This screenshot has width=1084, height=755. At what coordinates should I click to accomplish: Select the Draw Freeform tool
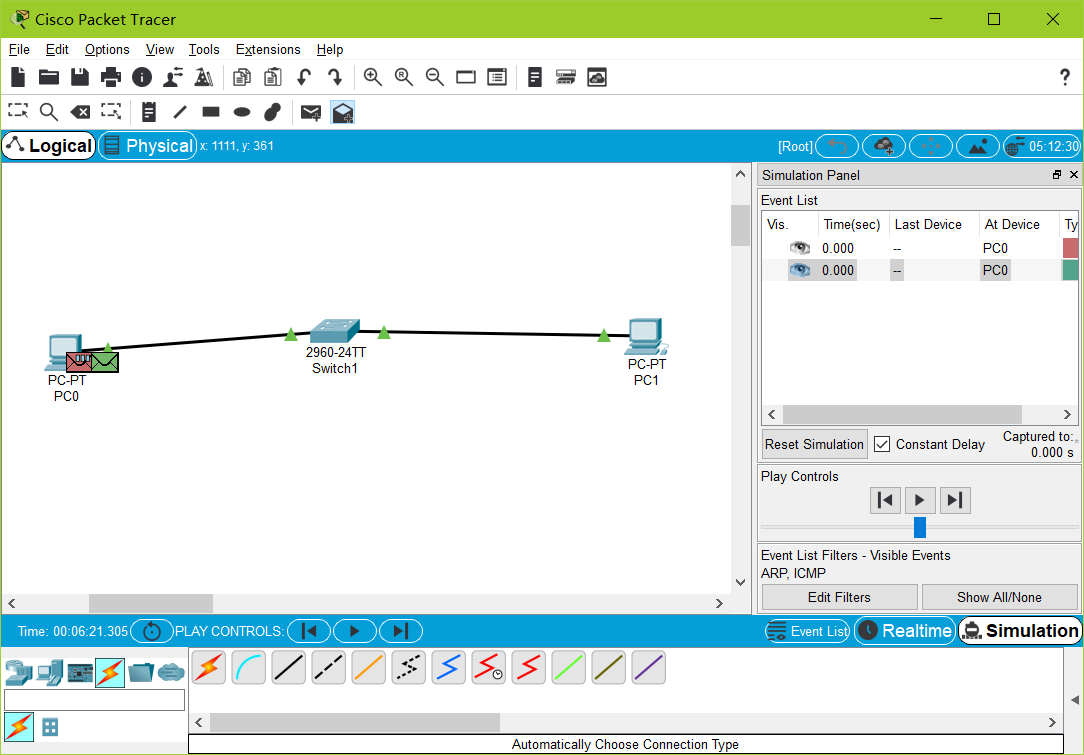[x=273, y=112]
